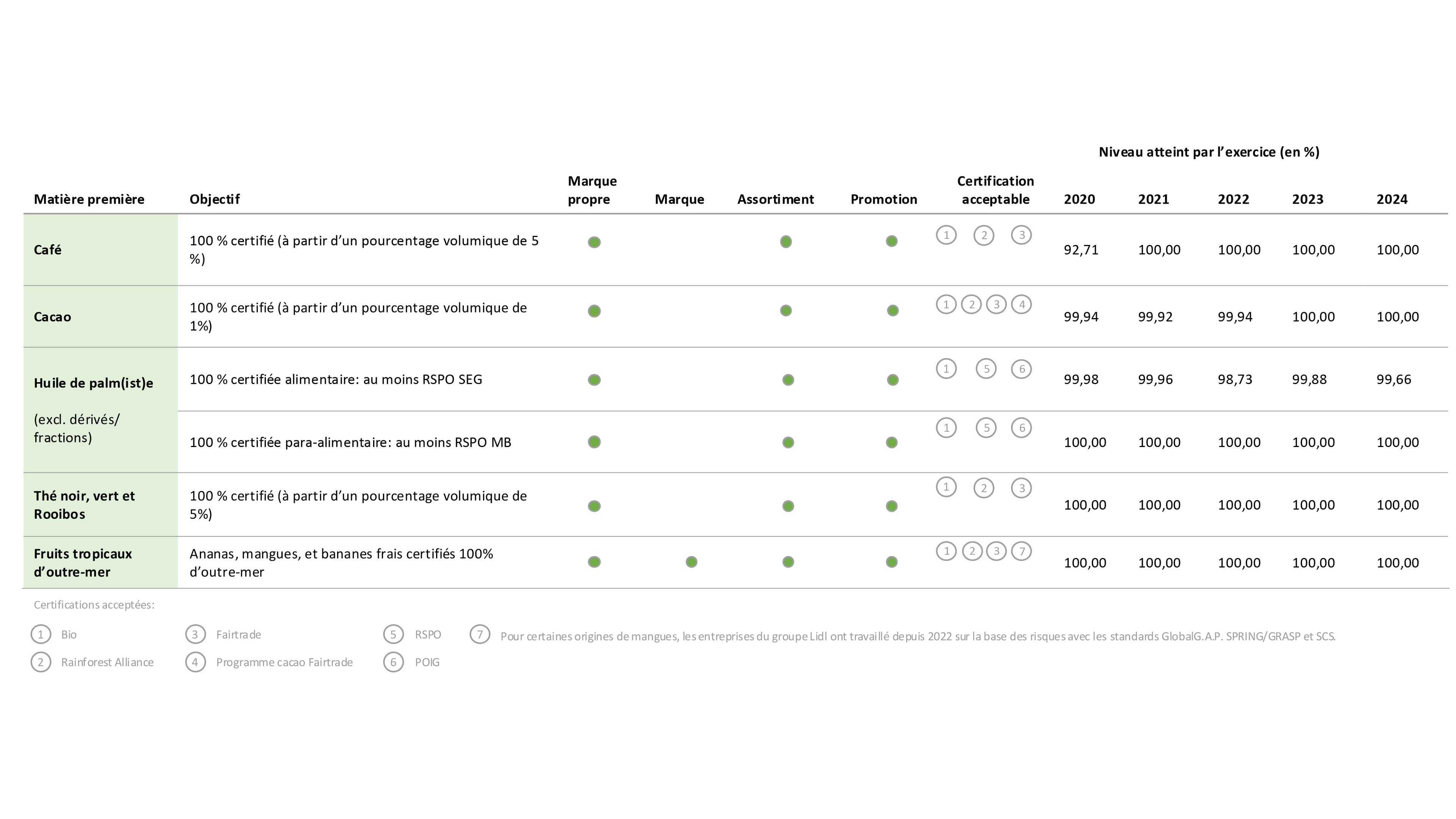The height and width of the screenshot is (819, 1456).
Task: Click the Matière première column header
Action: click(89, 199)
